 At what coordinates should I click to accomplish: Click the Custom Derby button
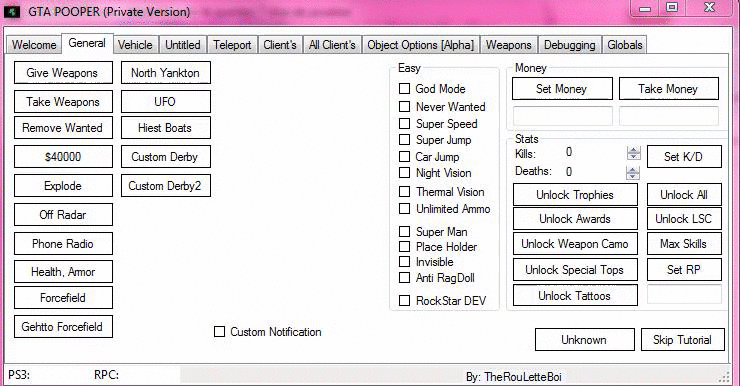tap(166, 157)
